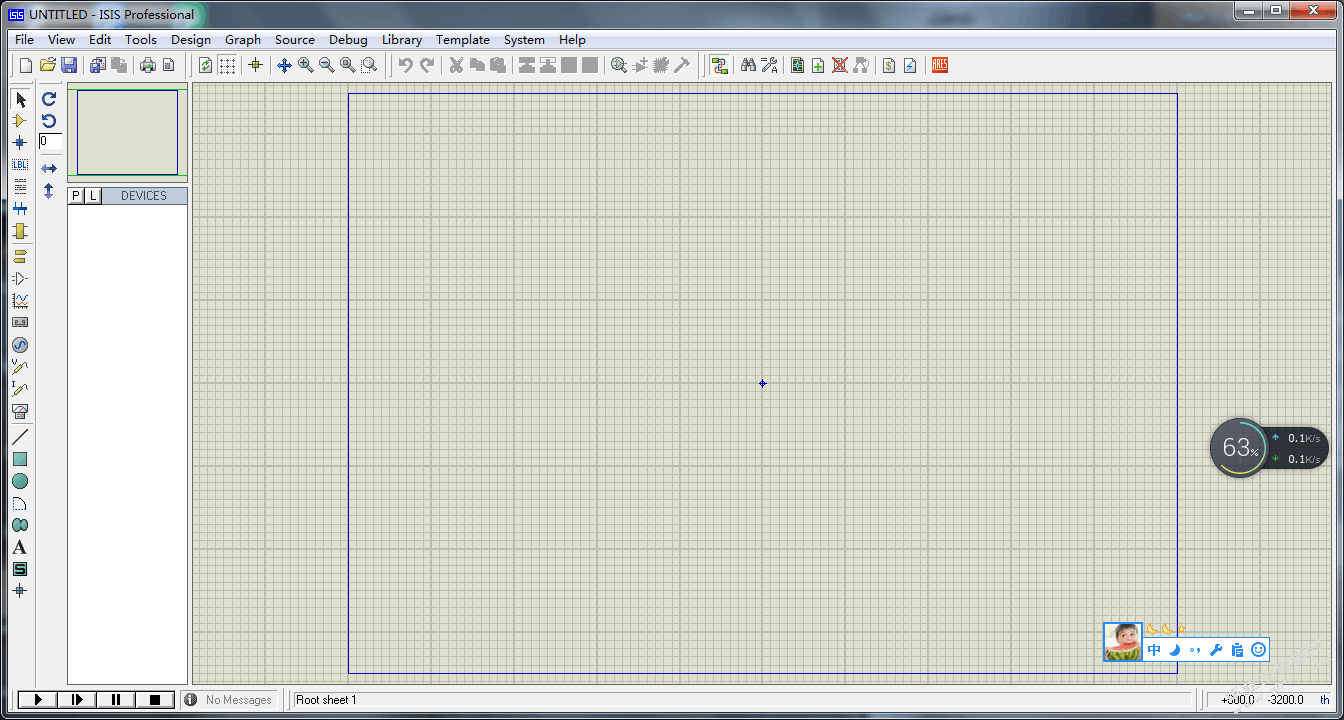Image resolution: width=1344 pixels, height=720 pixels.
Task: Select Component Mode tool
Action: pyautogui.click(x=20, y=120)
